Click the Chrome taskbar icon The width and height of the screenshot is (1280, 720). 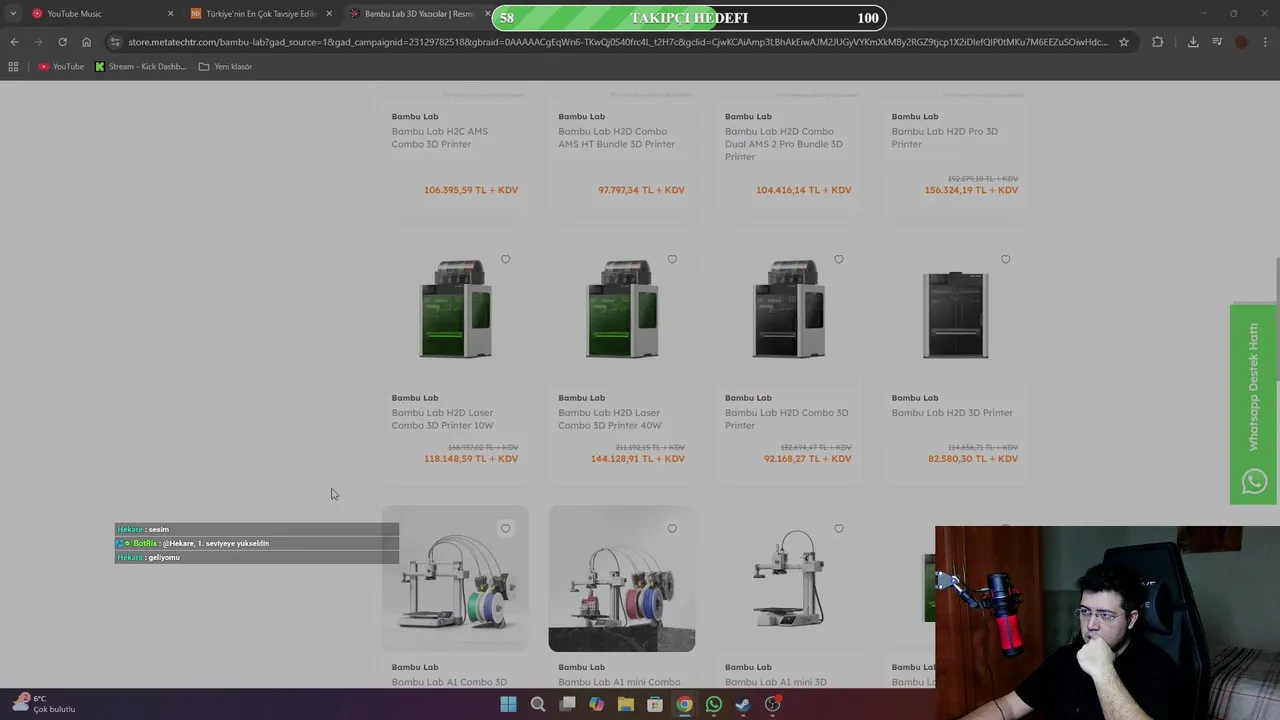click(684, 704)
